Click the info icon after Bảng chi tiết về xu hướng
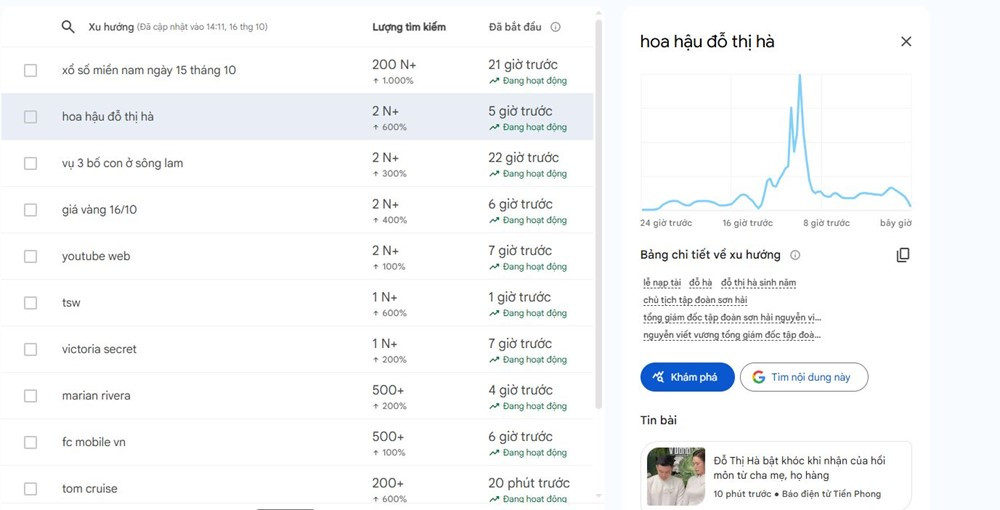Viewport: 1000px width, 510px height. pos(795,255)
